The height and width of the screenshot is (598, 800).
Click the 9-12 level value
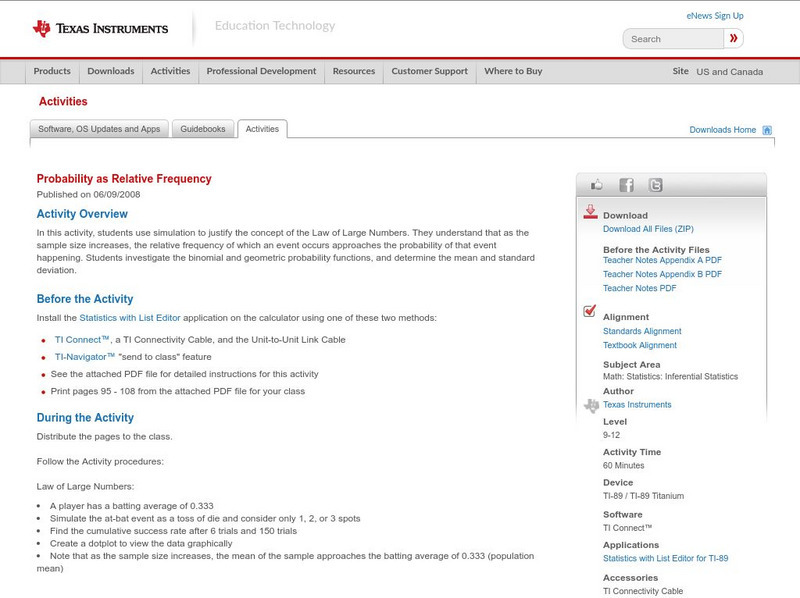pos(611,435)
